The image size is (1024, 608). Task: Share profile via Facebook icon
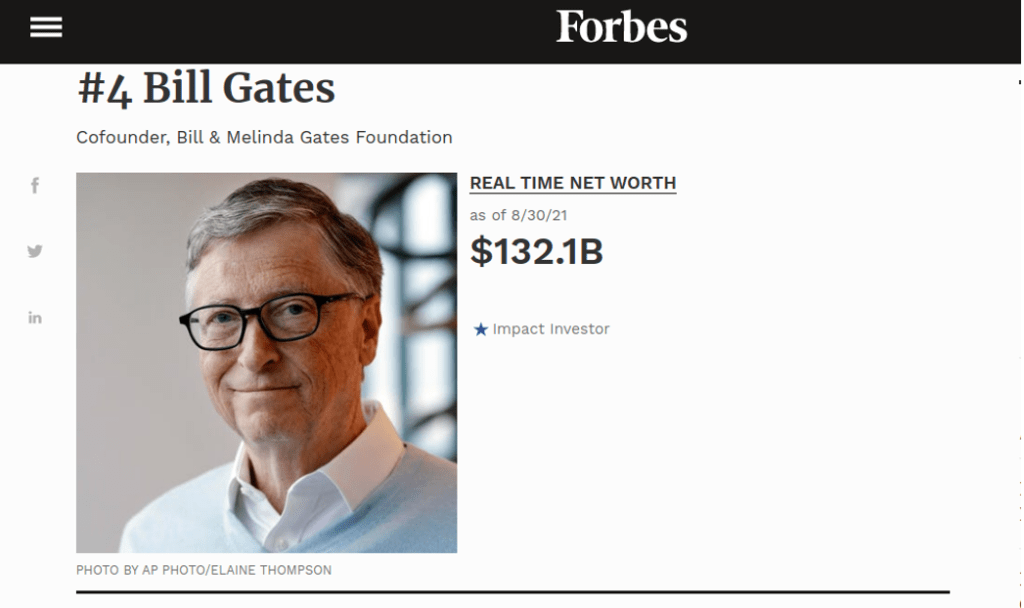pyautogui.click(x=35, y=186)
